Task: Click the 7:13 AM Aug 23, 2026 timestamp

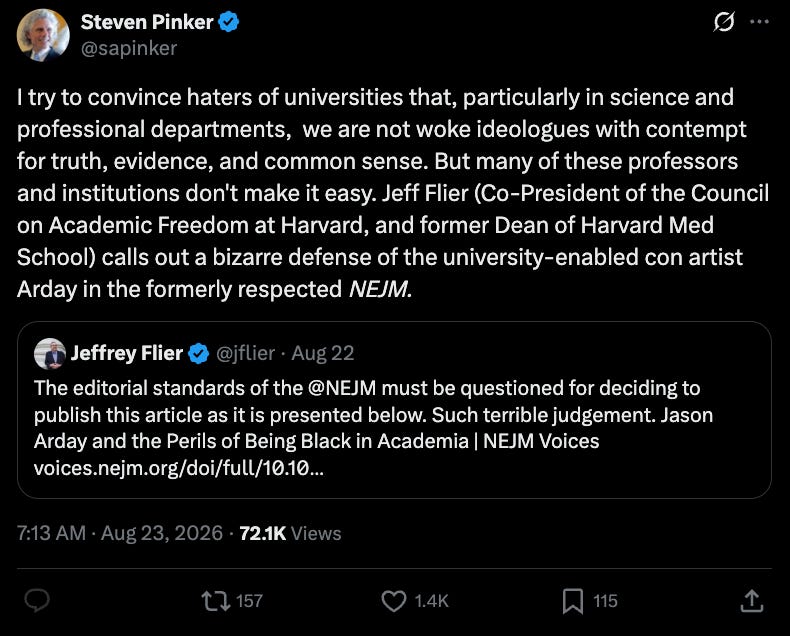Action: [x=120, y=533]
